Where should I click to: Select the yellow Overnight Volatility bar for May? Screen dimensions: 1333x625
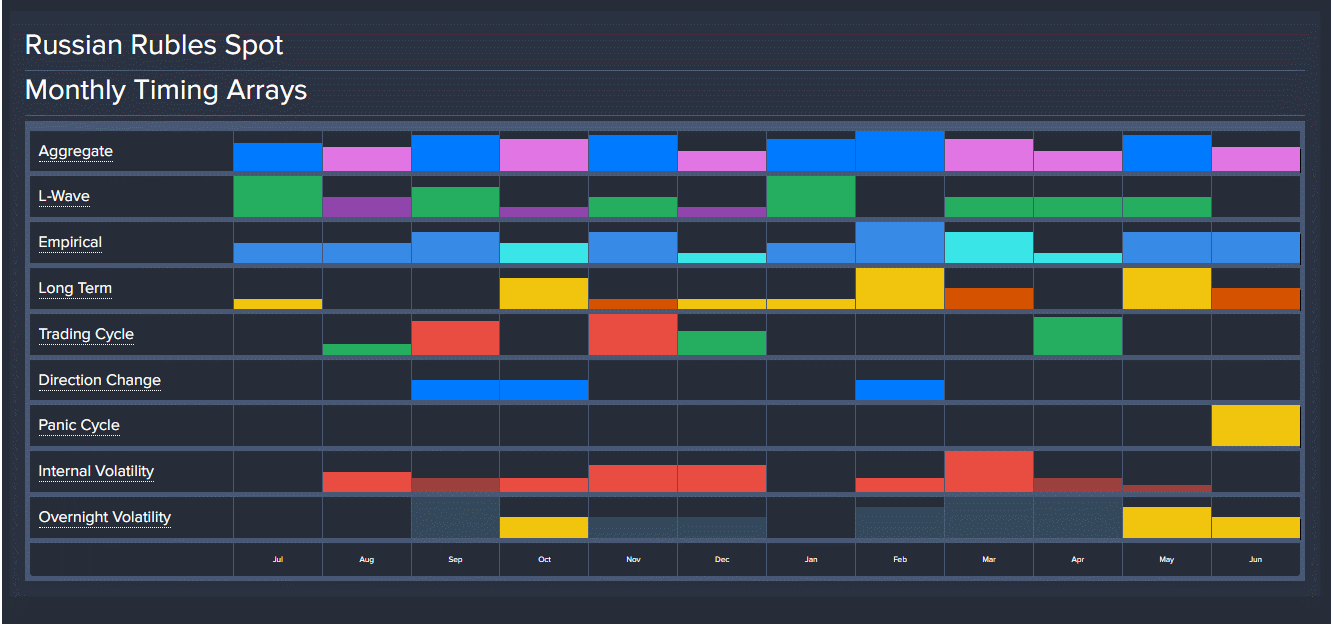[1167, 523]
